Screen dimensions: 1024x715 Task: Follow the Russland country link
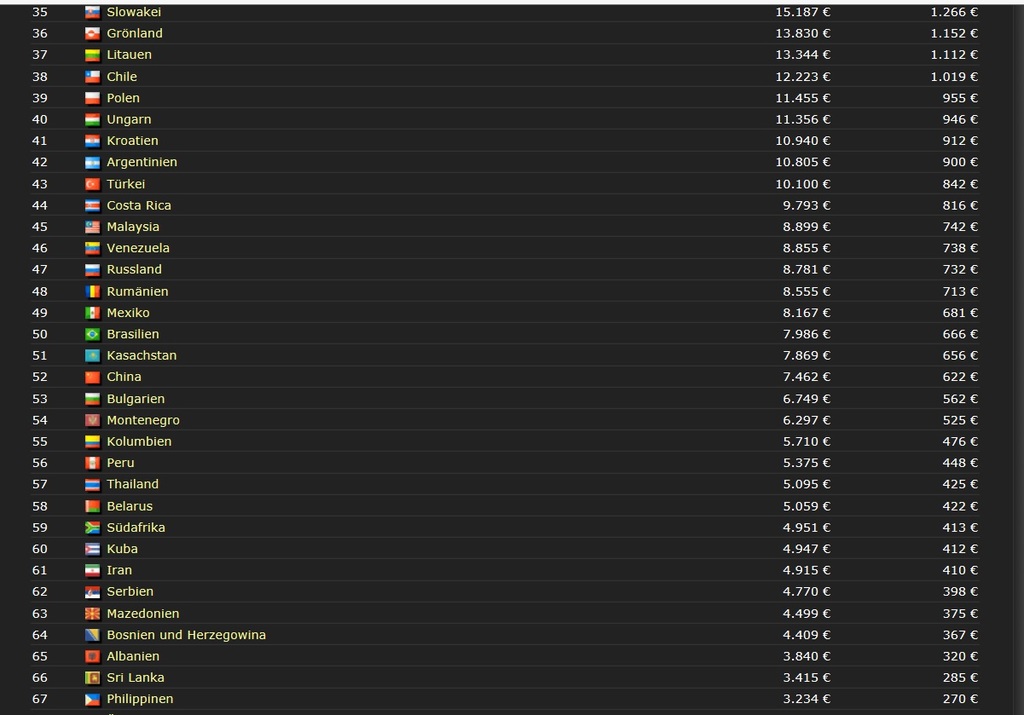134,269
